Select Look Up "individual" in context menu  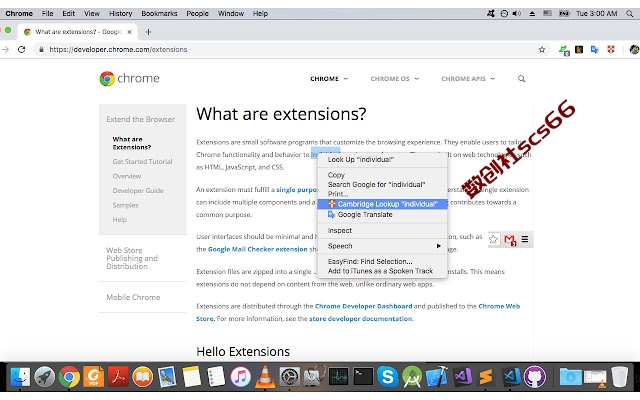coord(382,160)
